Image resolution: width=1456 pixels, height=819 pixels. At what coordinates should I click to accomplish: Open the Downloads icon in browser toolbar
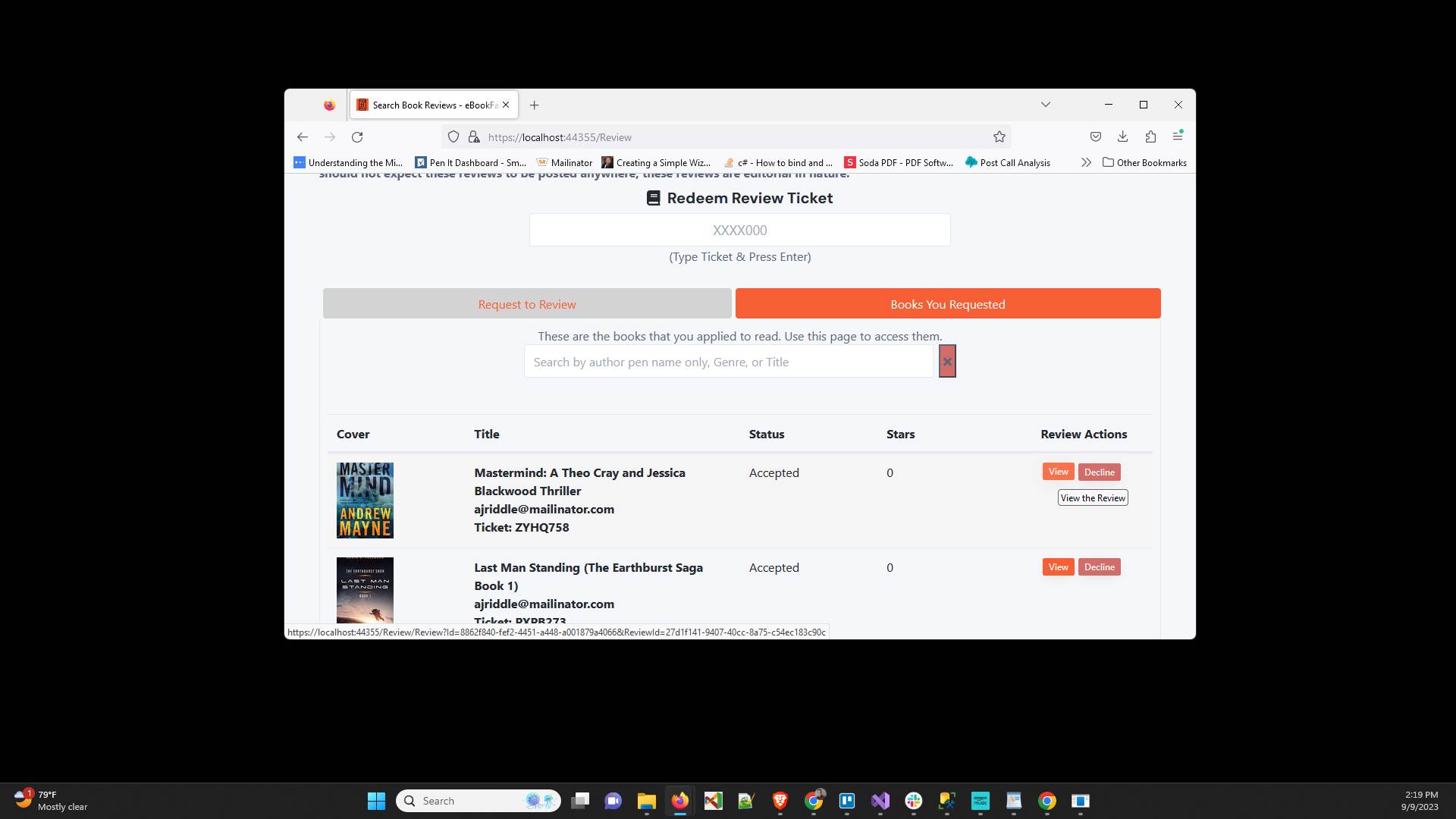pos(1122,137)
